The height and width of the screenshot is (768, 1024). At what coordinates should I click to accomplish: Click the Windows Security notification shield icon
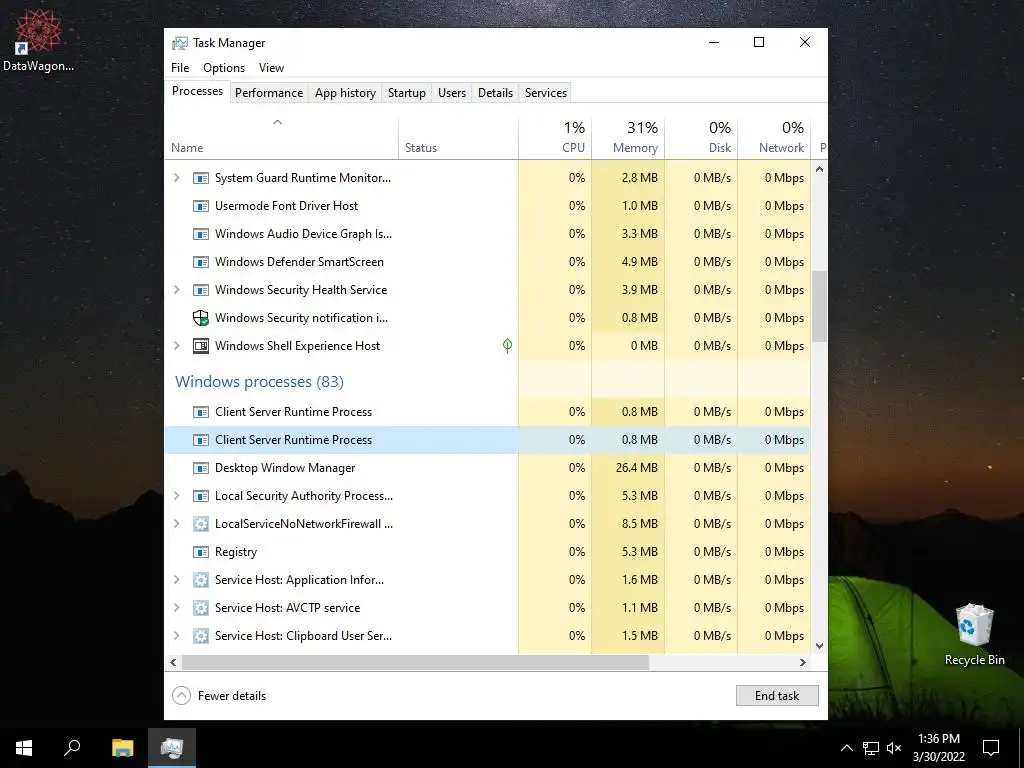[200, 318]
